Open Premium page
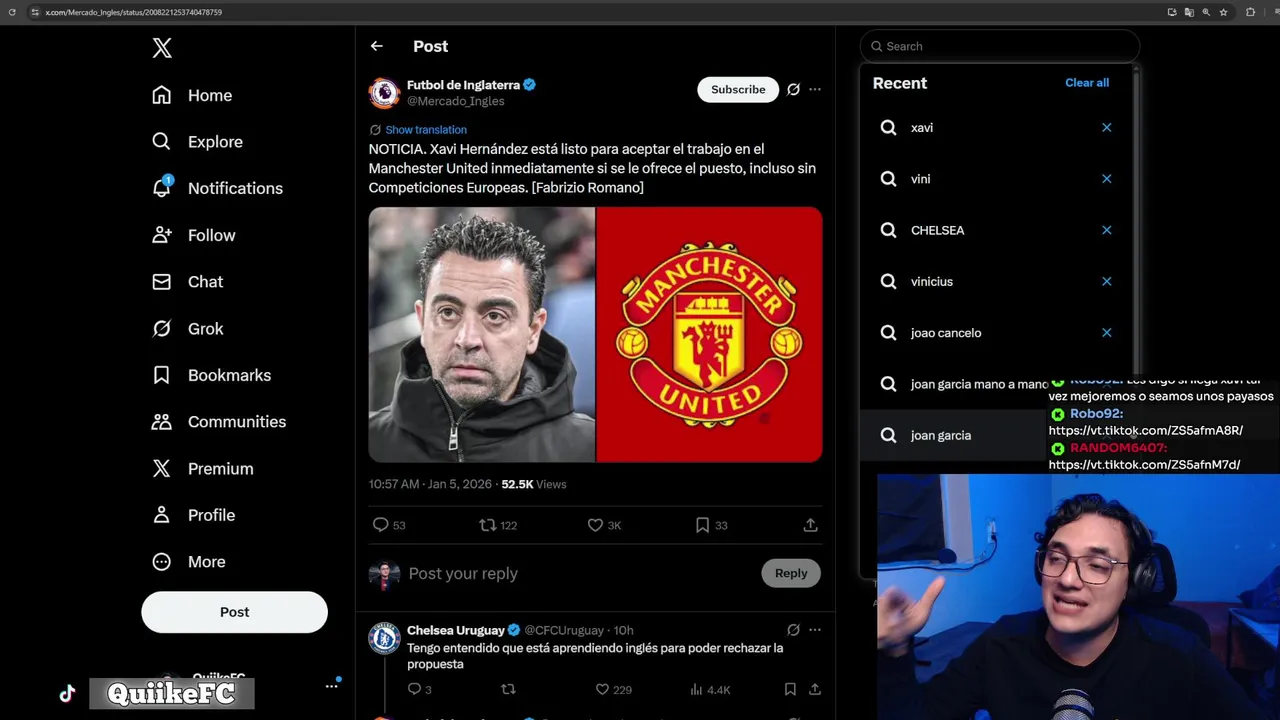The image size is (1280, 720). [202, 468]
